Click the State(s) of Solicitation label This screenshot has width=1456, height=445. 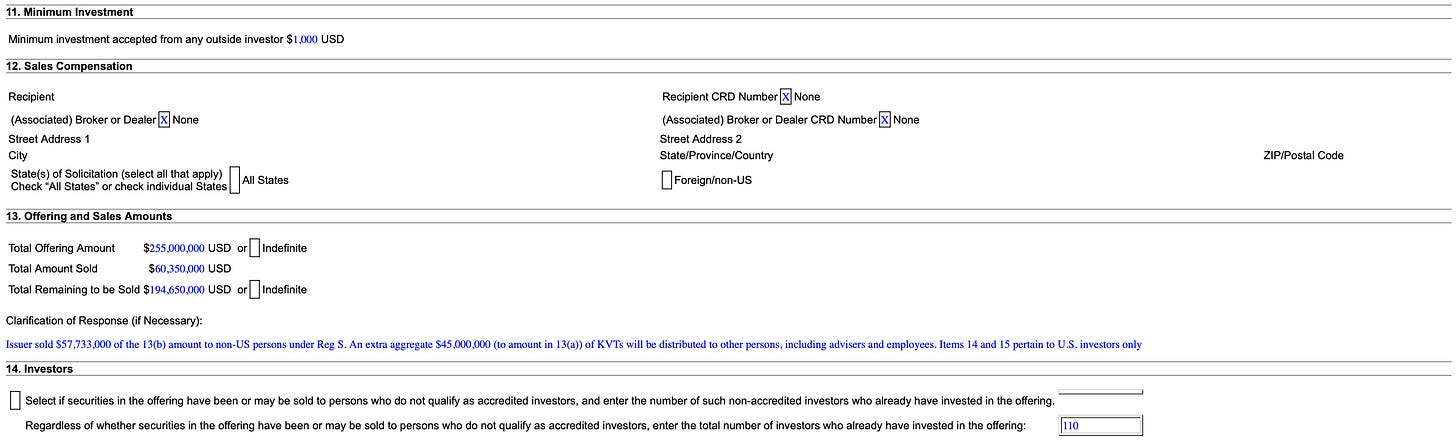pos(117,180)
